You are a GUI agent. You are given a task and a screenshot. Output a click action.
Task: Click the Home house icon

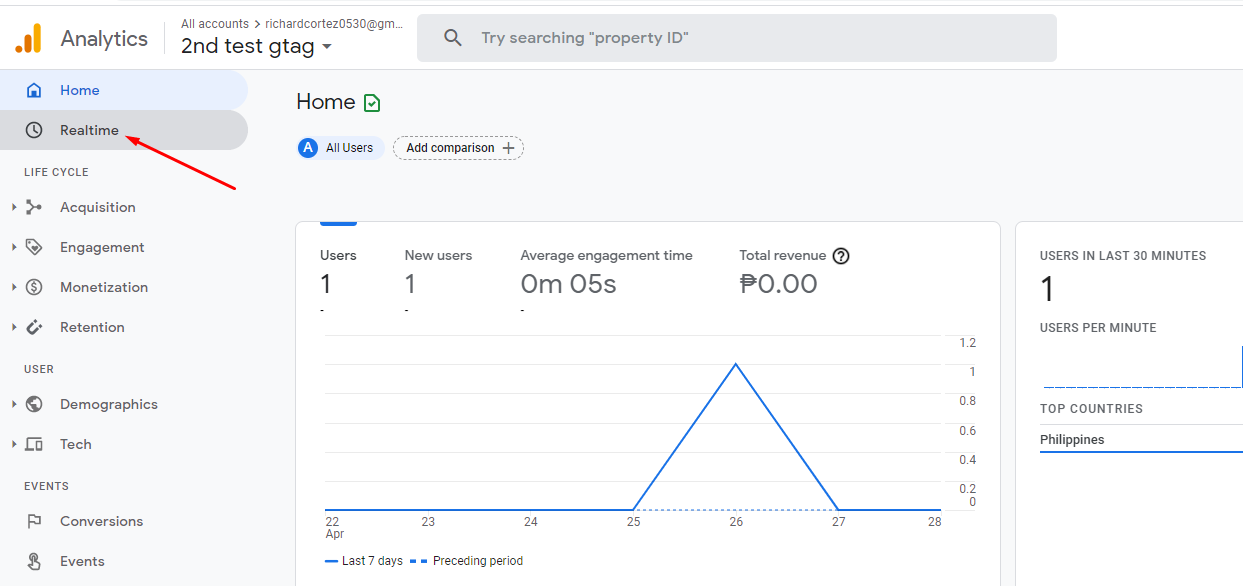(34, 90)
